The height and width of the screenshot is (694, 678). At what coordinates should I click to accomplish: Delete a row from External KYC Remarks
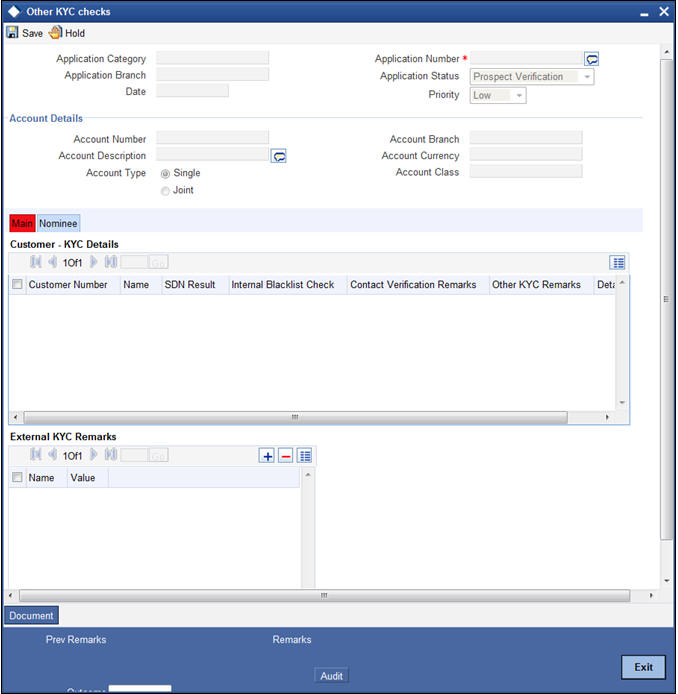coord(286,455)
